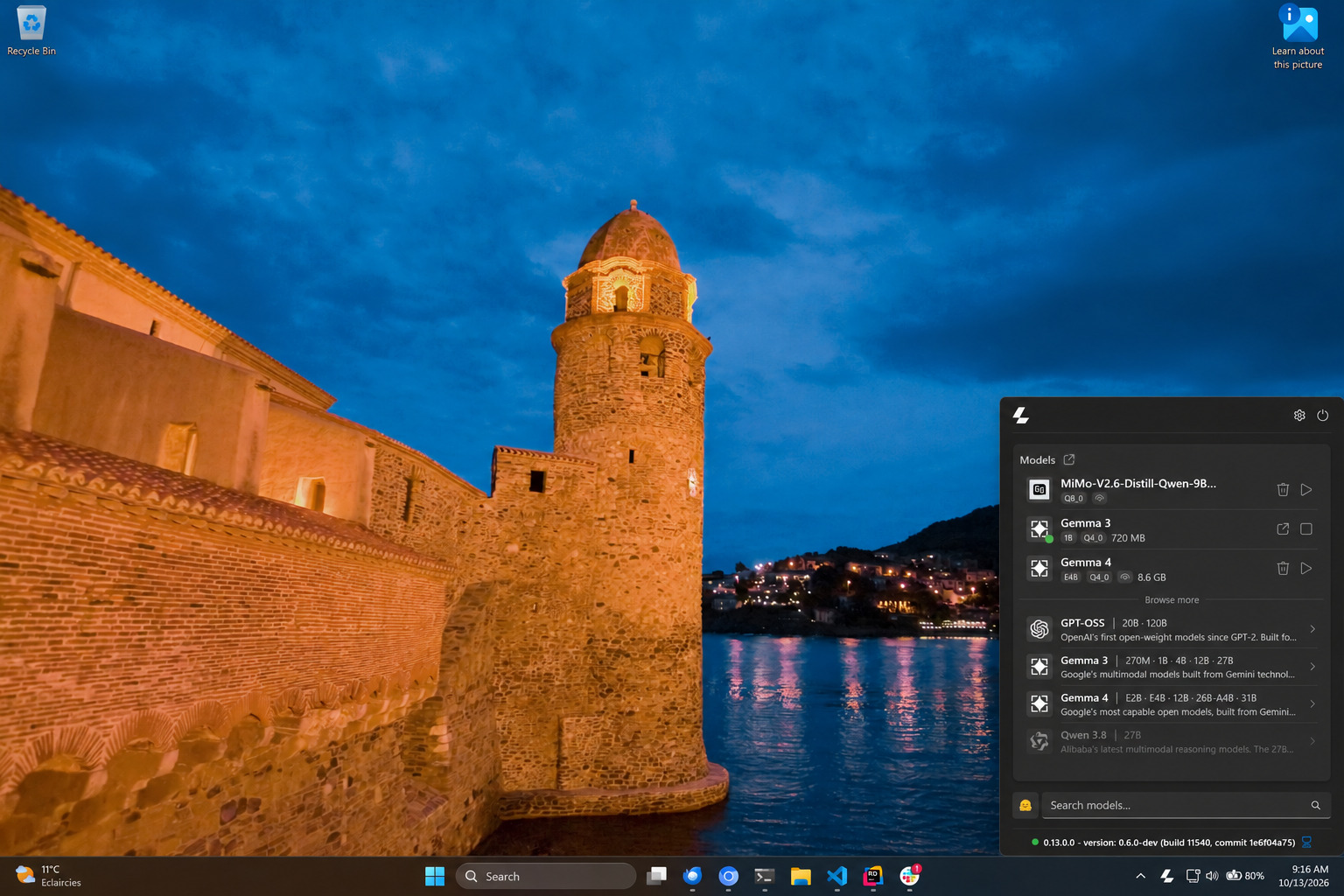Image resolution: width=1344 pixels, height=896 pixels.
Task: Click the lightning logo in the panel header
Action: [1021, 416]
